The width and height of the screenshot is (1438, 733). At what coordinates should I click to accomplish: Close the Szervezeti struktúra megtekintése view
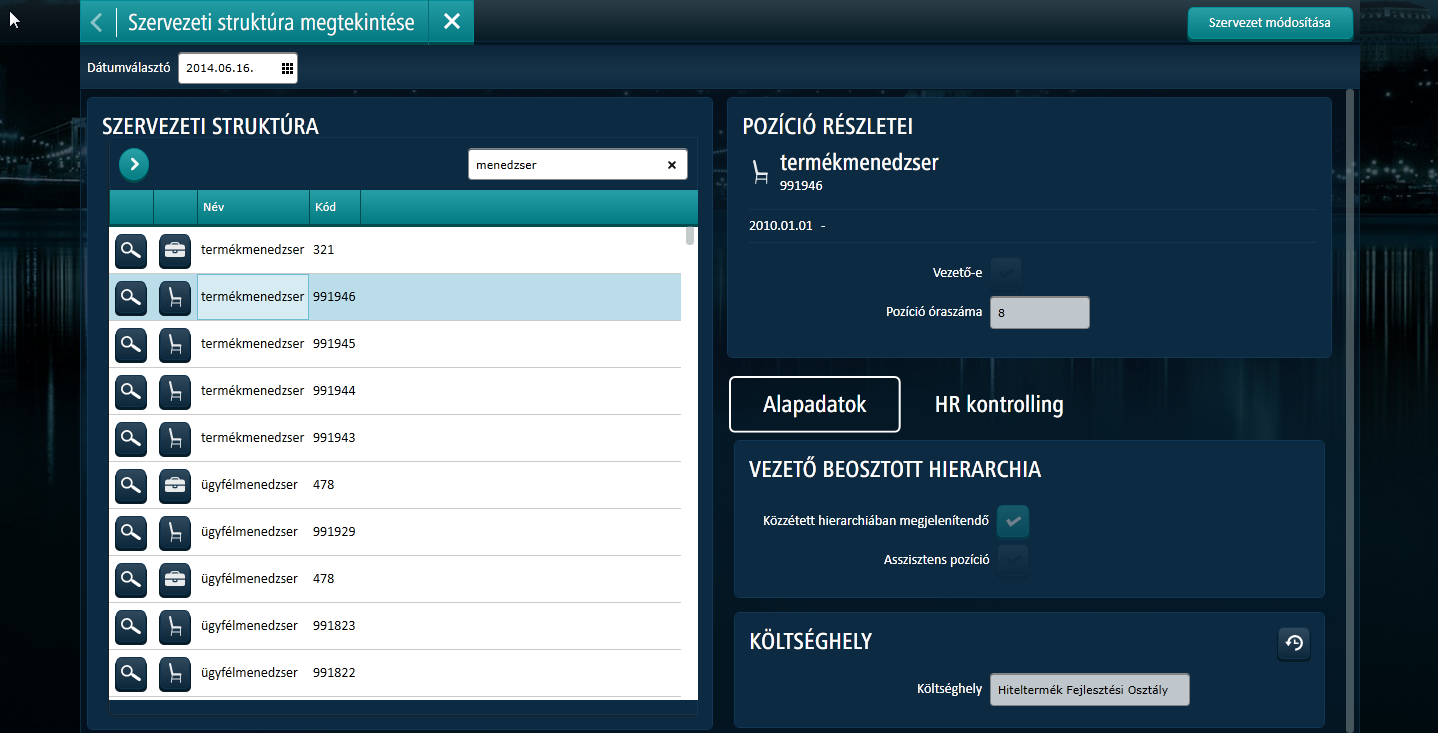(452, 22)
